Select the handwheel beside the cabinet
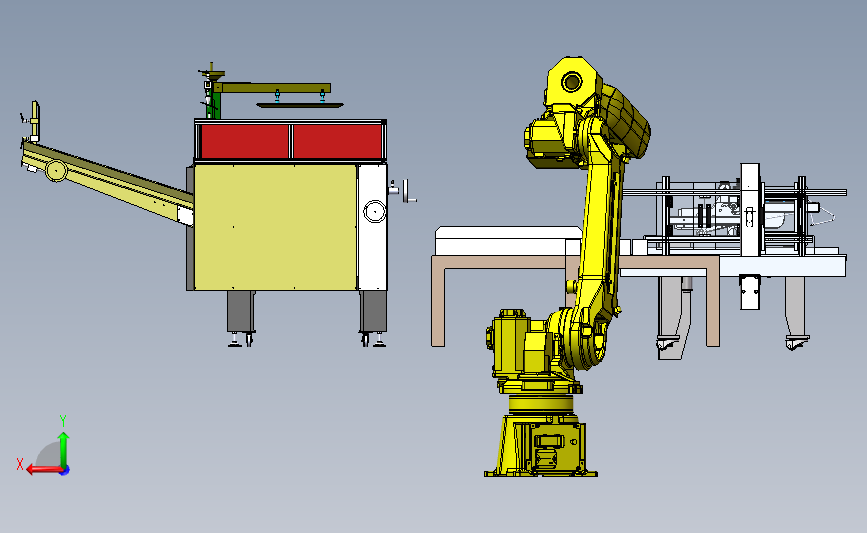Image resolution: width=867 pixels, height=533 pixels. point(406,191)
